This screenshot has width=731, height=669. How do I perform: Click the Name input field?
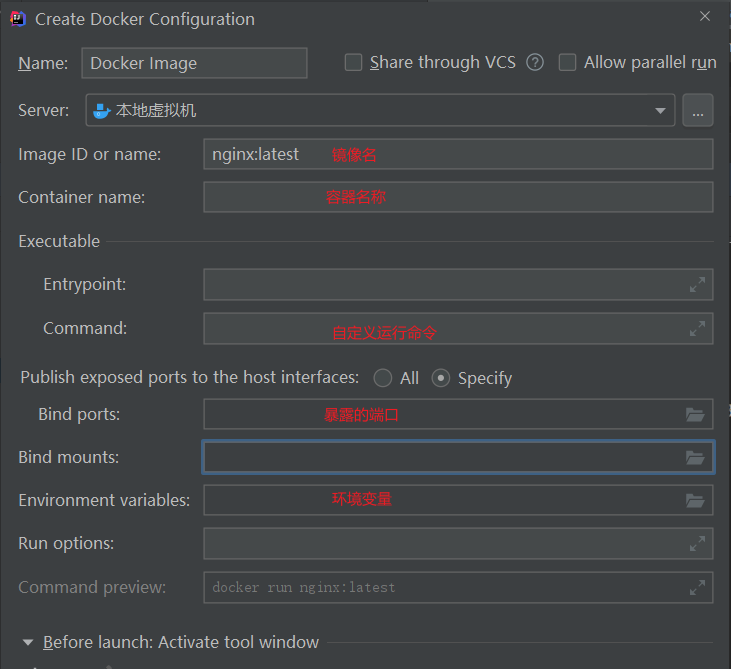click(194, 63)
